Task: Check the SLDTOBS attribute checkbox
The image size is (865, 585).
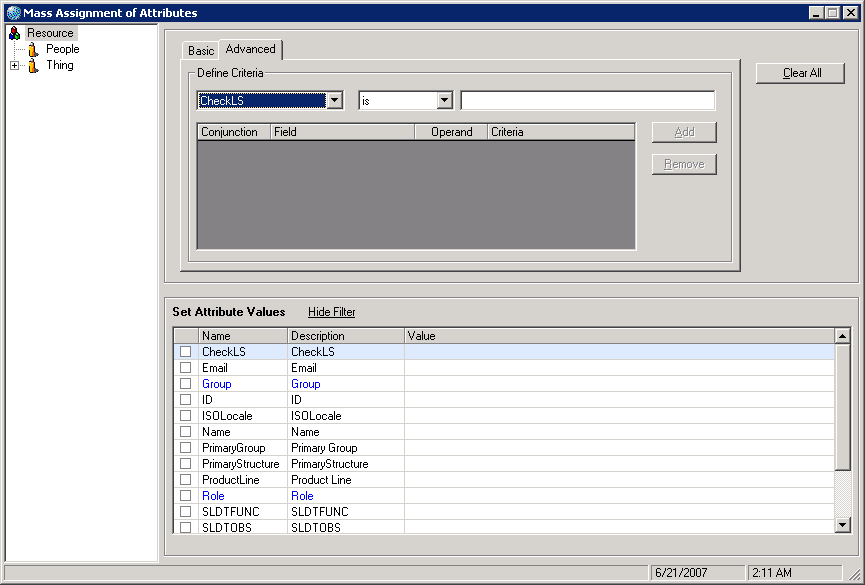Action: pos(185,528)
